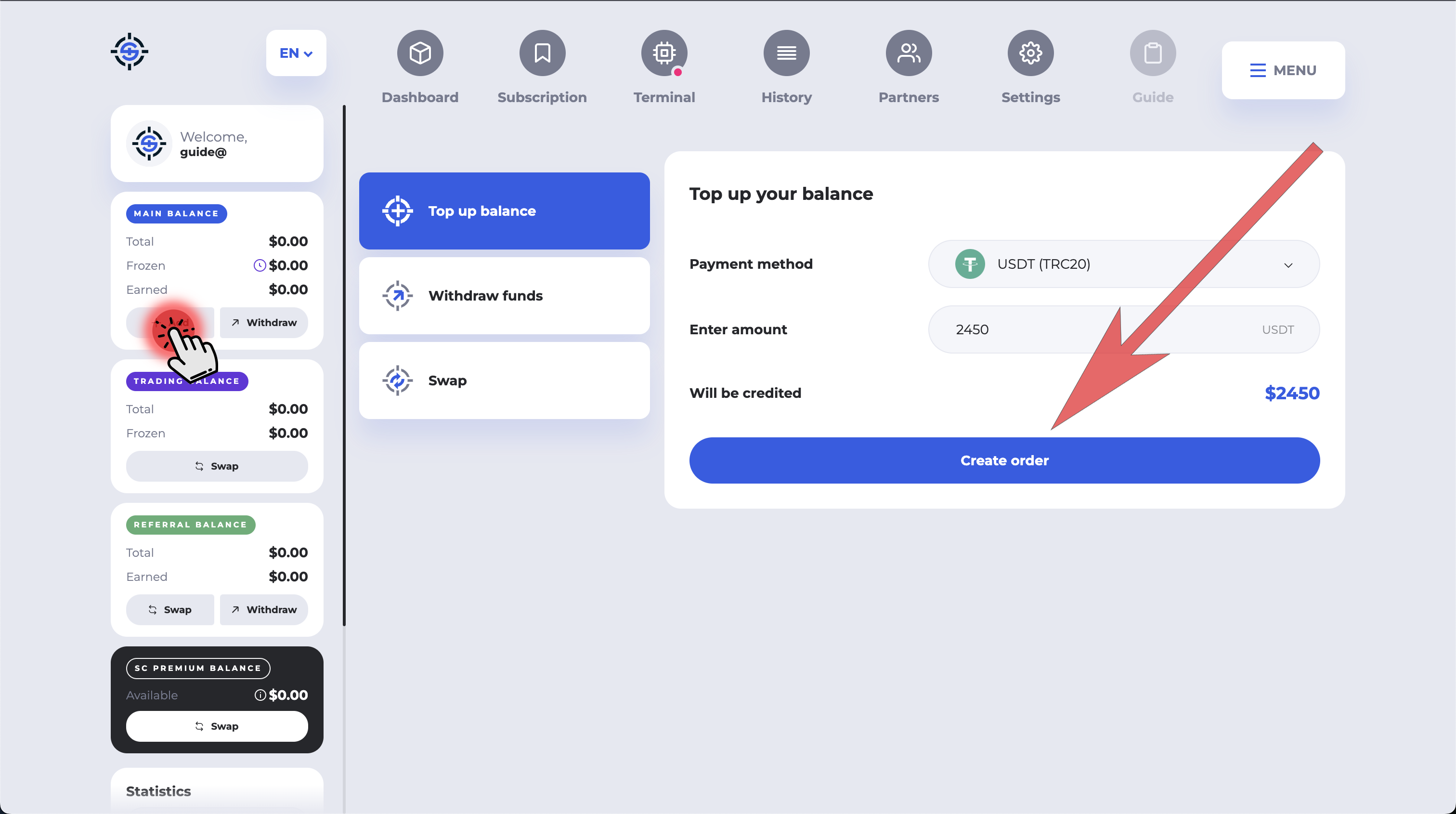Open the MENU hamburger button
The width and height of the screenshot is (1456, 814).
point(1283,70)
